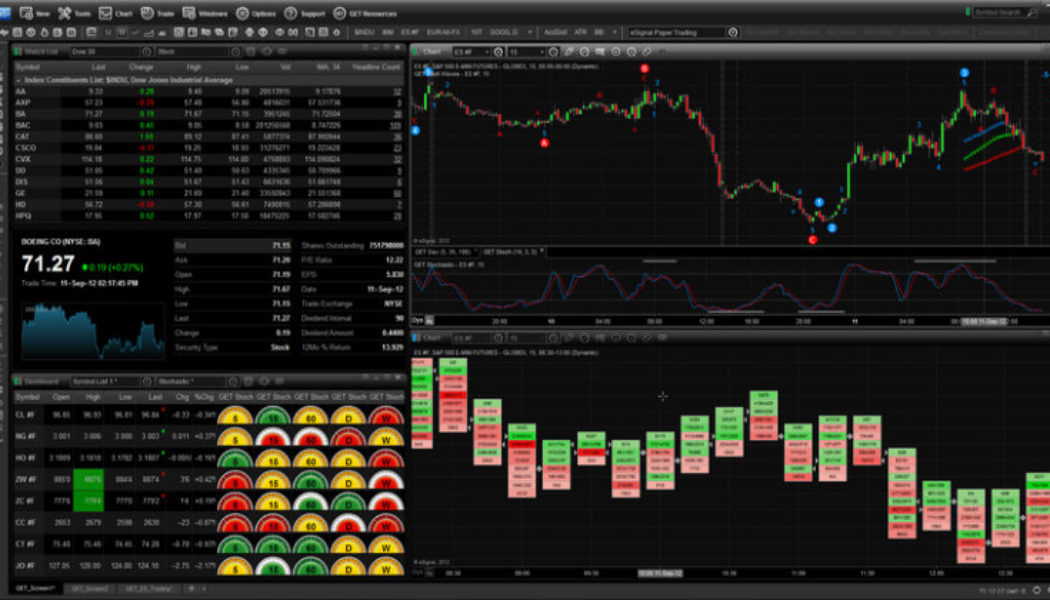Viewport: 1050px width, 600px height.
Task: Toggle the crosshair cursor tool in the chart toolbar
Action: pos(614,50)
